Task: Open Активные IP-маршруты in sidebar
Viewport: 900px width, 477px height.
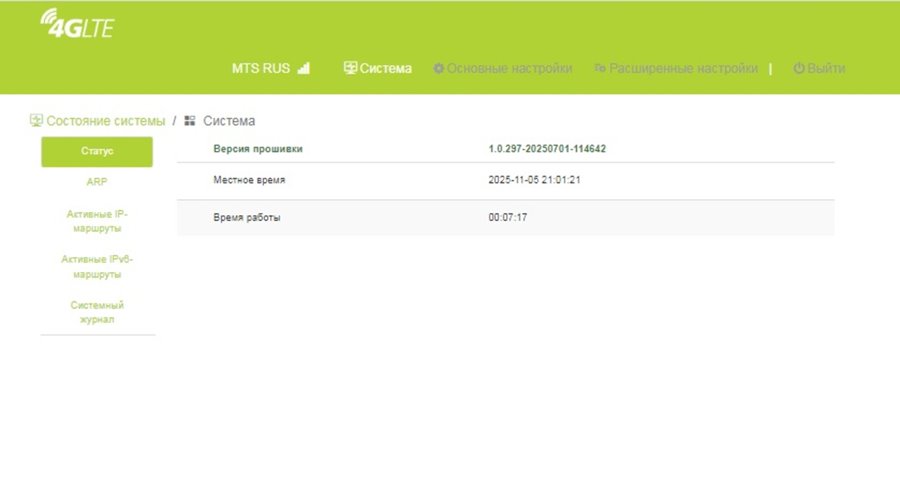Action: pyautogui.click(x=97, y=221)
